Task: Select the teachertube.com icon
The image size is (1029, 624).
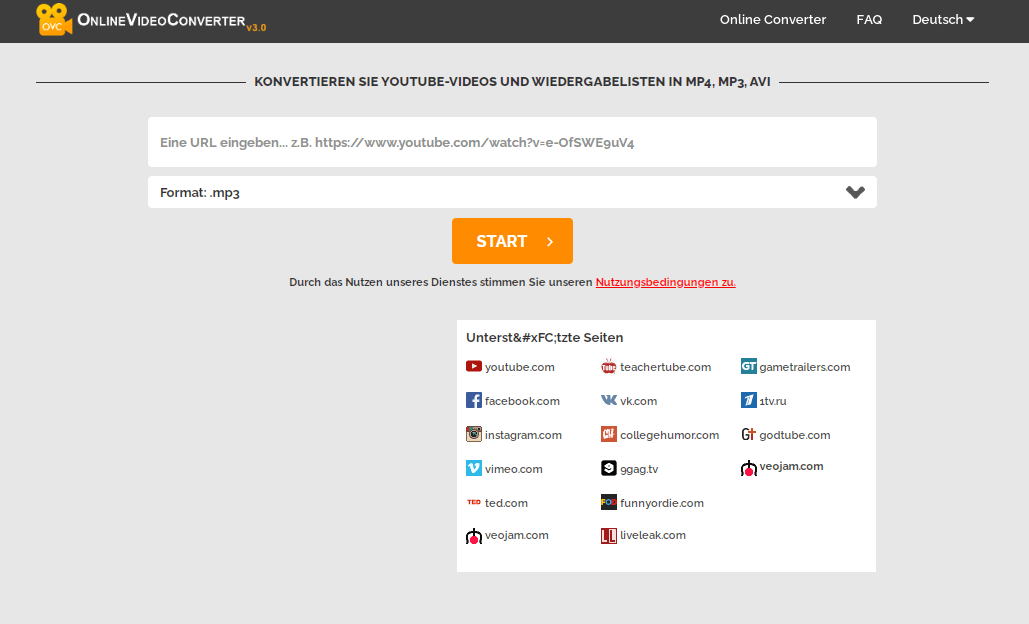Action: [608, 366]
